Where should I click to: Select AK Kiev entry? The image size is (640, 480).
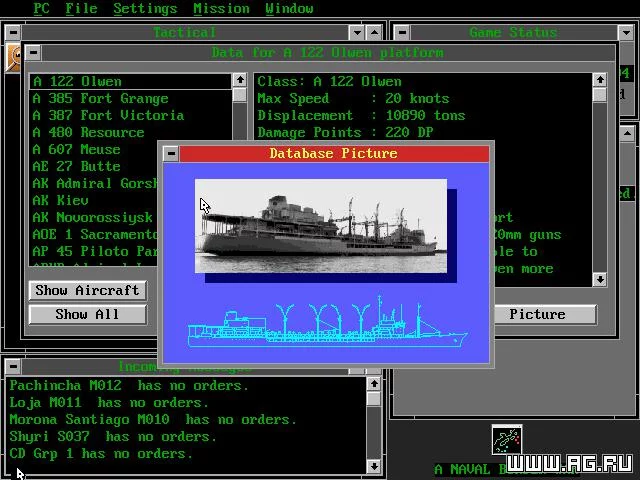point(94,200)
